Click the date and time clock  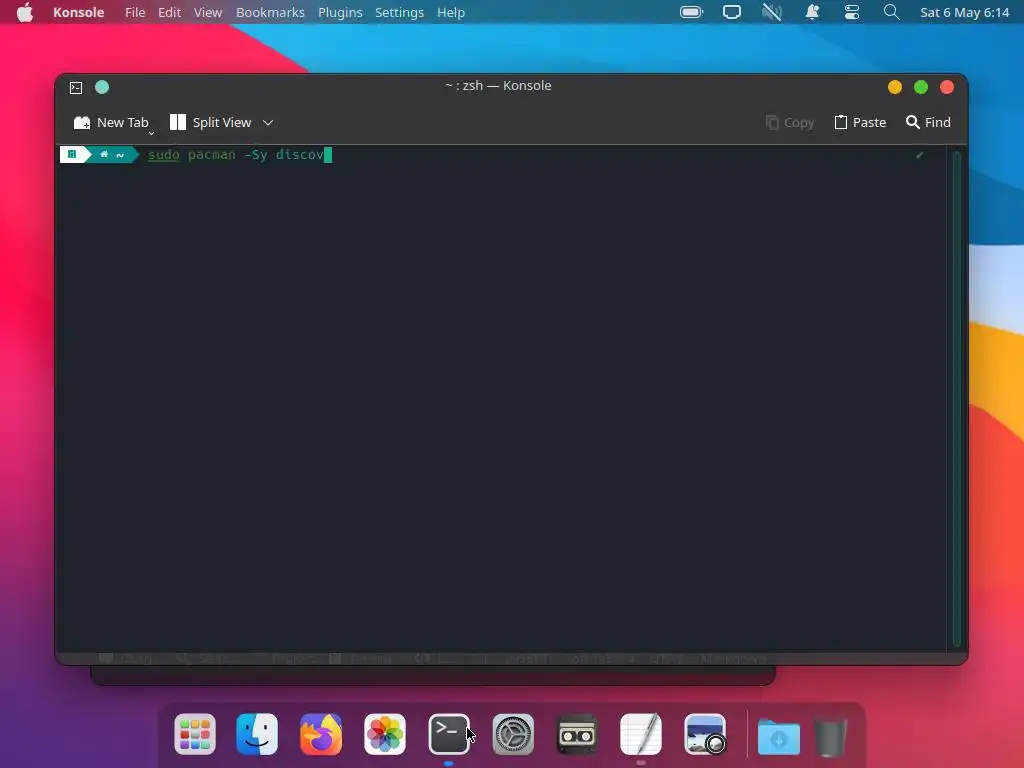[x=964, y=12]
